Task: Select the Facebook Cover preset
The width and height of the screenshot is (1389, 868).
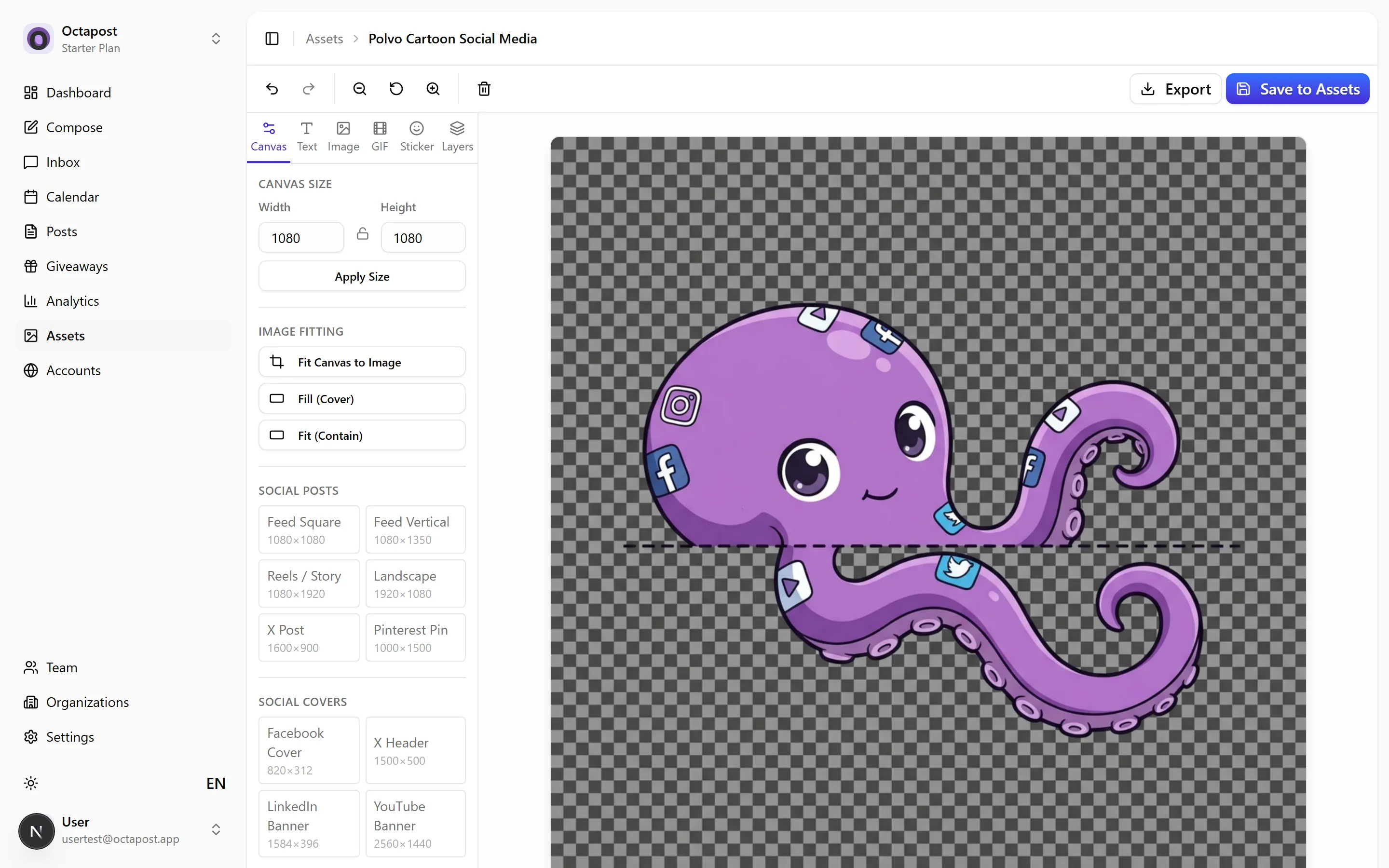Action: point(309,750)
